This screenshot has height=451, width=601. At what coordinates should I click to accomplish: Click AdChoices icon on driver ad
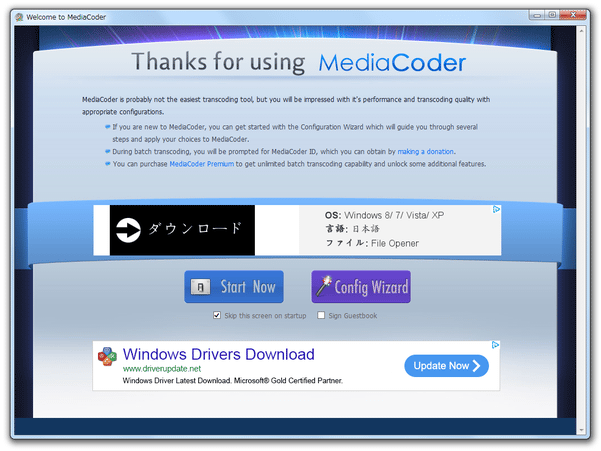tap(495, 345)
